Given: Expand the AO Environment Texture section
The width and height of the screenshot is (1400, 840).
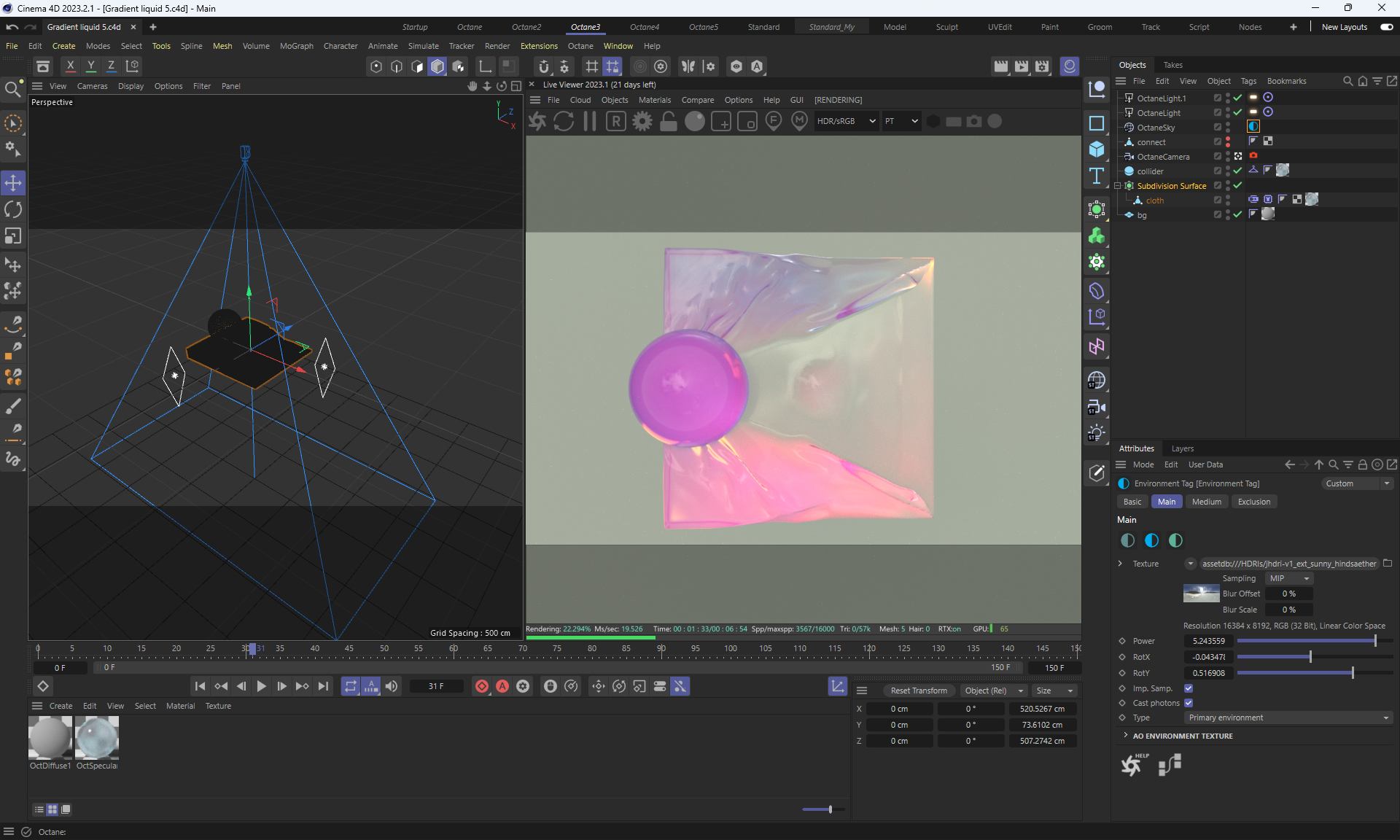Looking at the screenshot, I should [1126, 736].
